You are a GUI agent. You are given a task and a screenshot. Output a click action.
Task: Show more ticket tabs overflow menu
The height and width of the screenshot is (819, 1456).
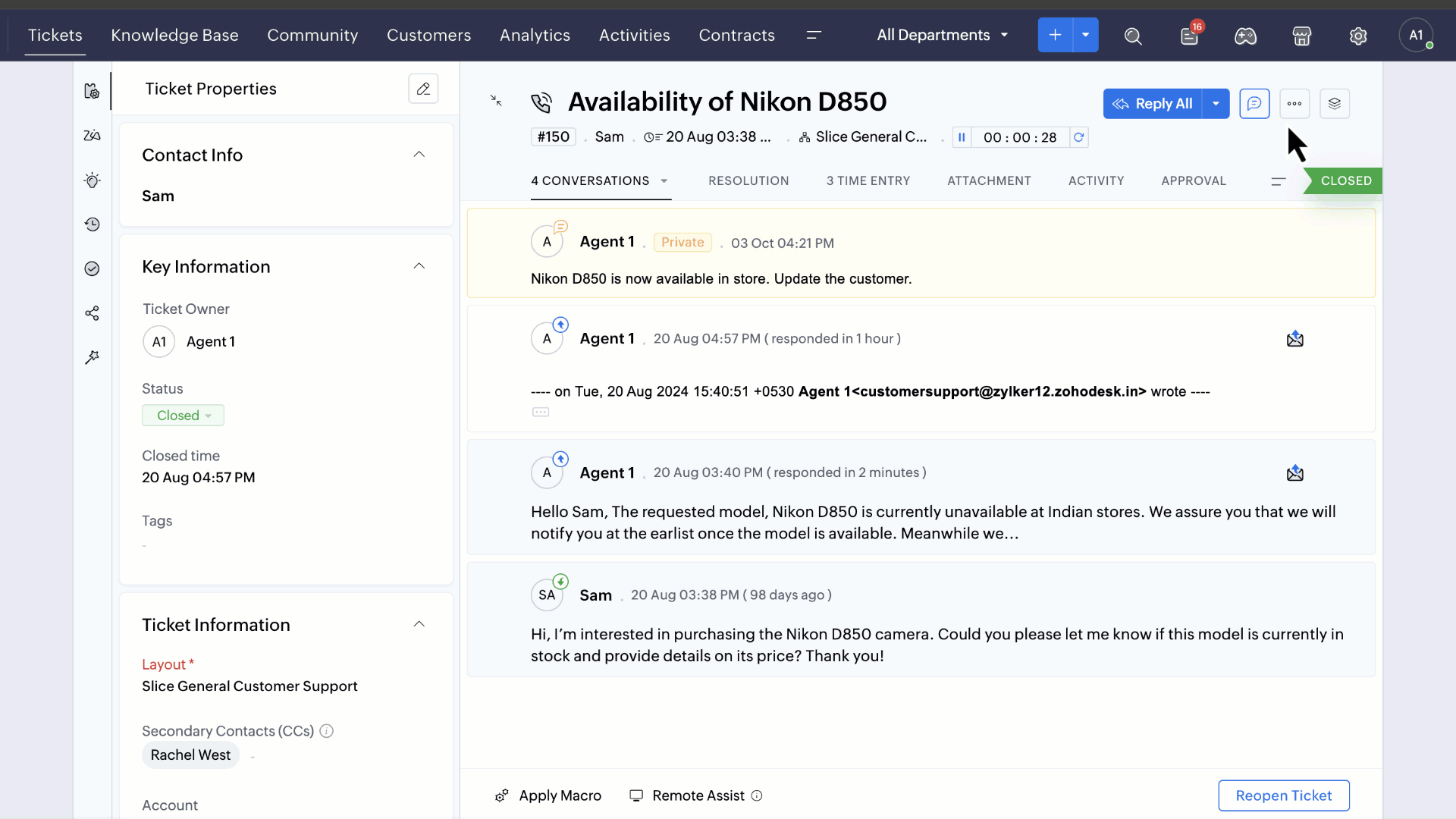point(1279,180)
